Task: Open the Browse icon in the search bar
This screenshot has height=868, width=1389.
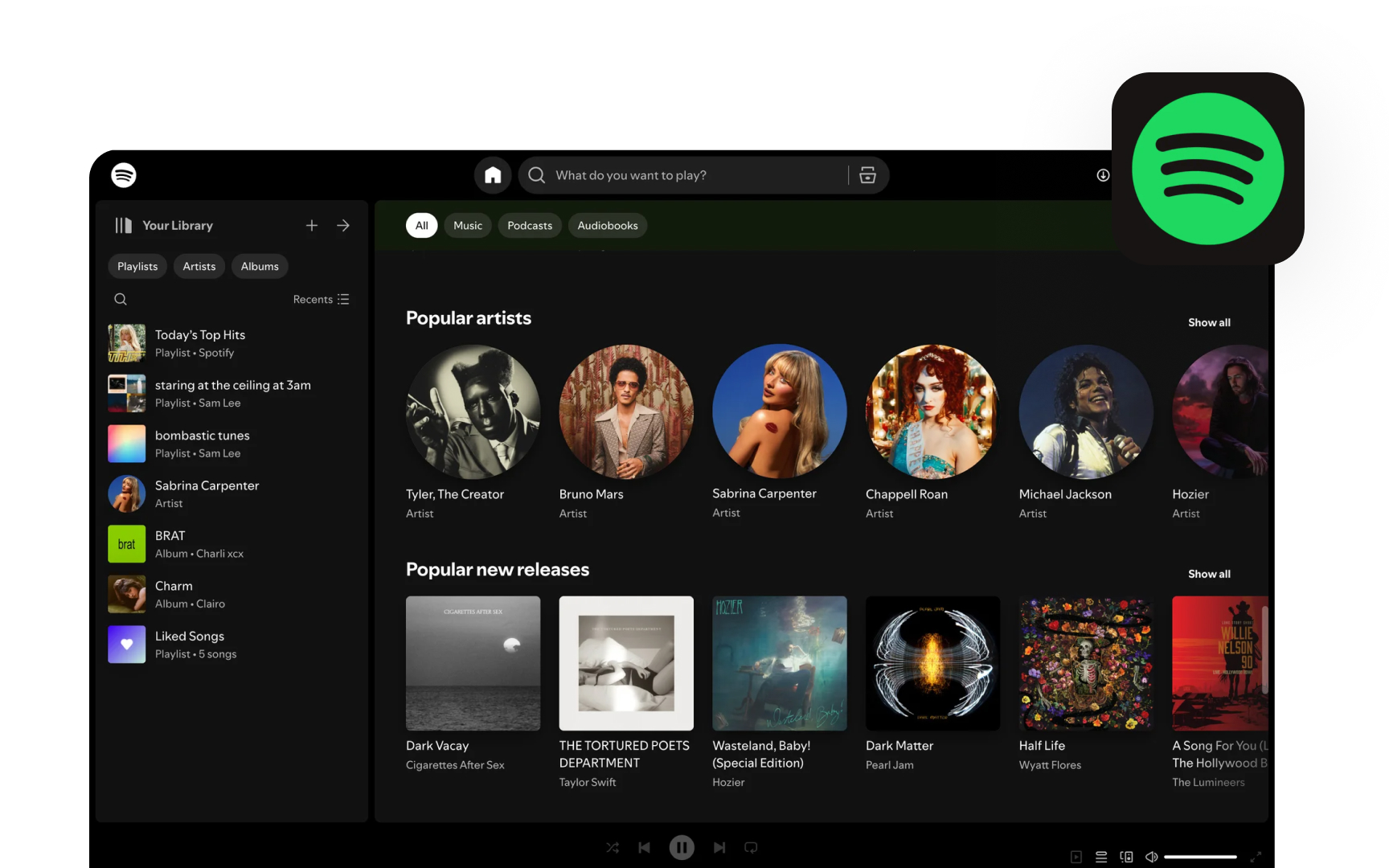Action: (867, 175)
